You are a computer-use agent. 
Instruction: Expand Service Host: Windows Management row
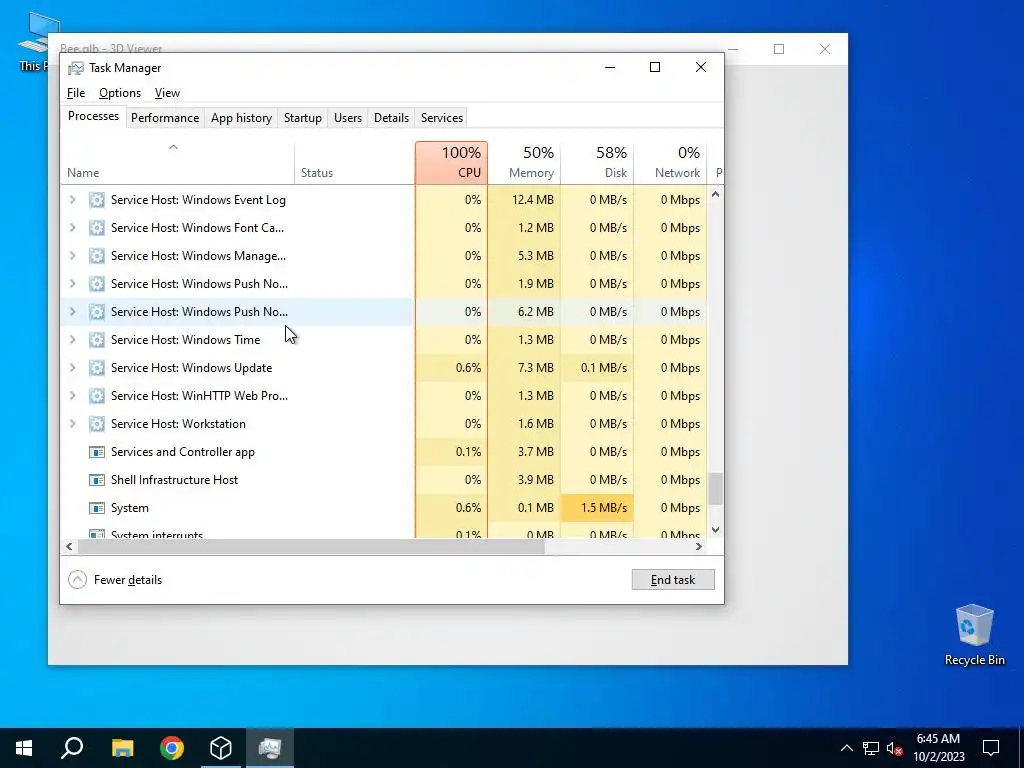click(x=72, y=256)
